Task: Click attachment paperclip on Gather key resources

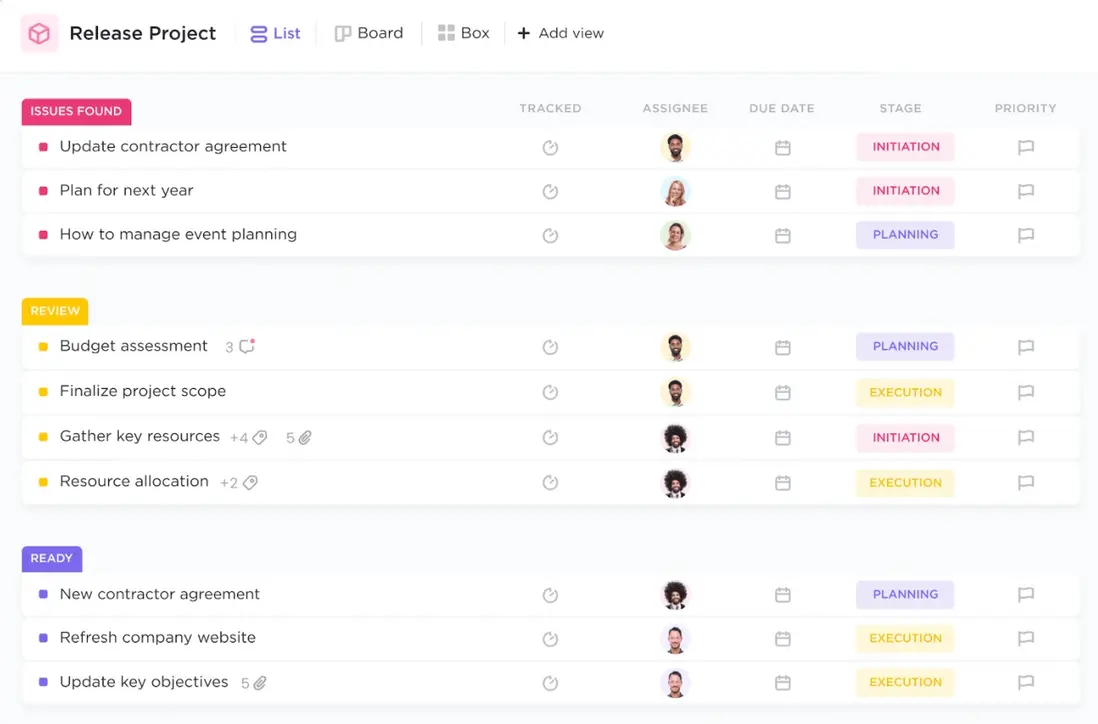Action: click(305, 438)
